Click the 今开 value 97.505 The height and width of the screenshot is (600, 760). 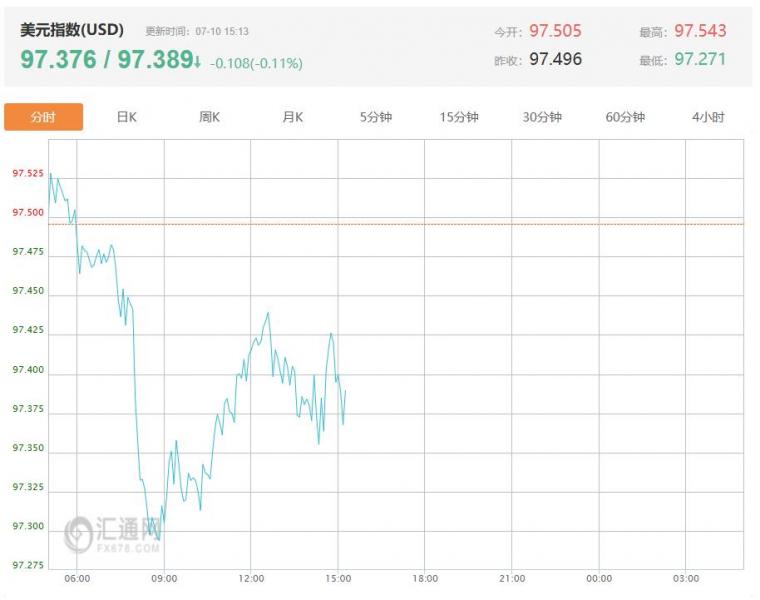click(x=555, y=31)
